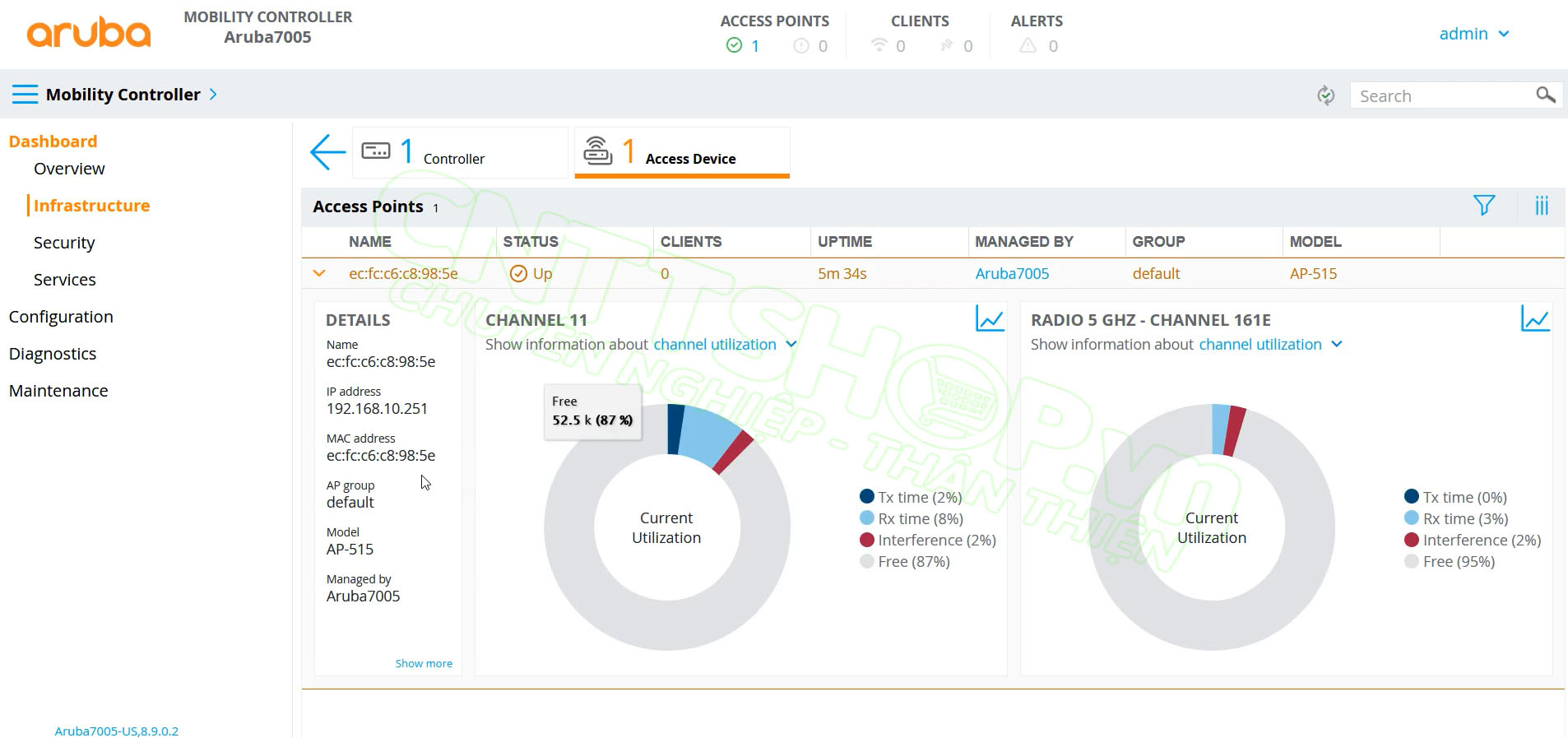This screenshot has height=738, width=1568.
Task: Click Show more in Details
Action: (423, 663)
